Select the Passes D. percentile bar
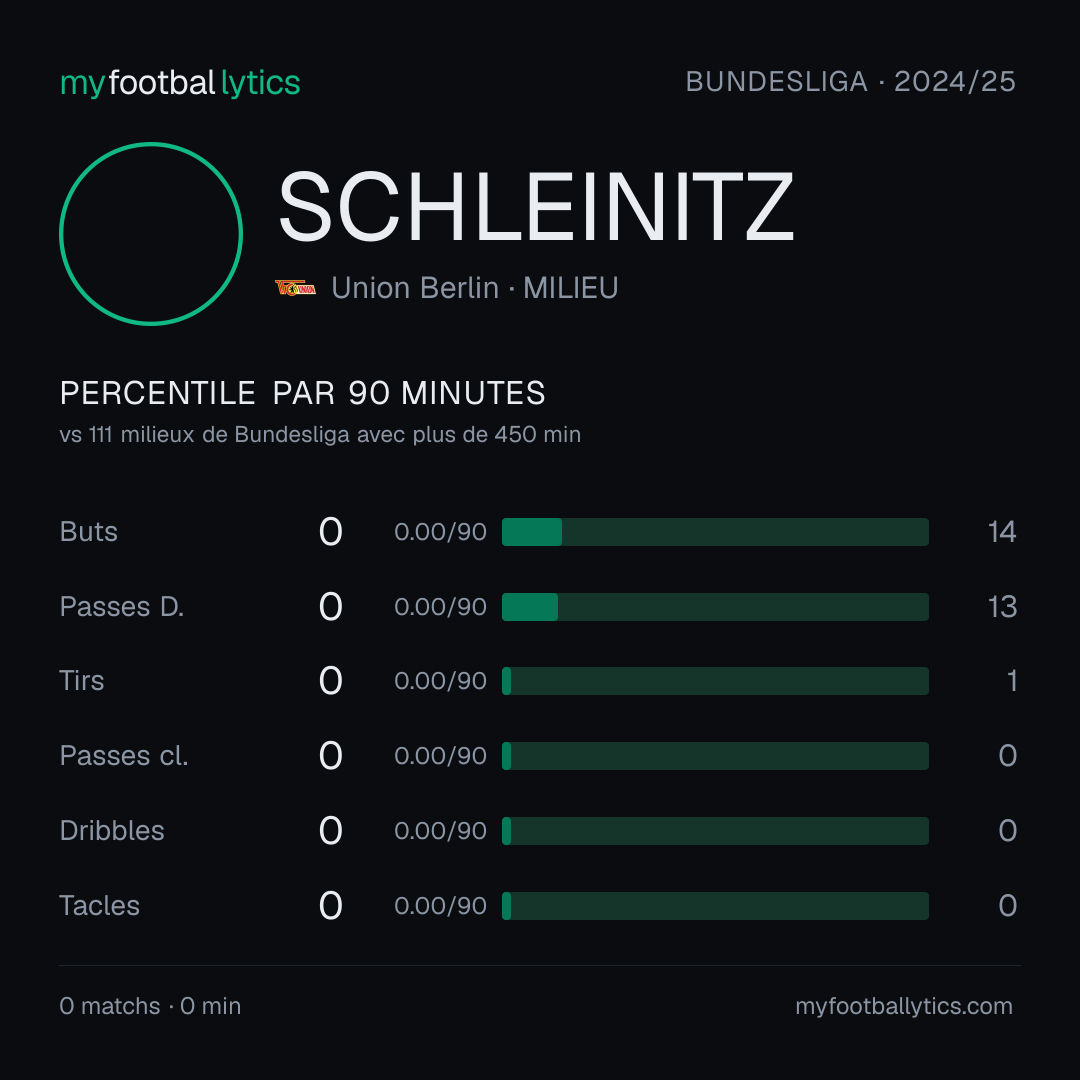Viewport: 1080px width, 1080px height. tap(715, 607)
